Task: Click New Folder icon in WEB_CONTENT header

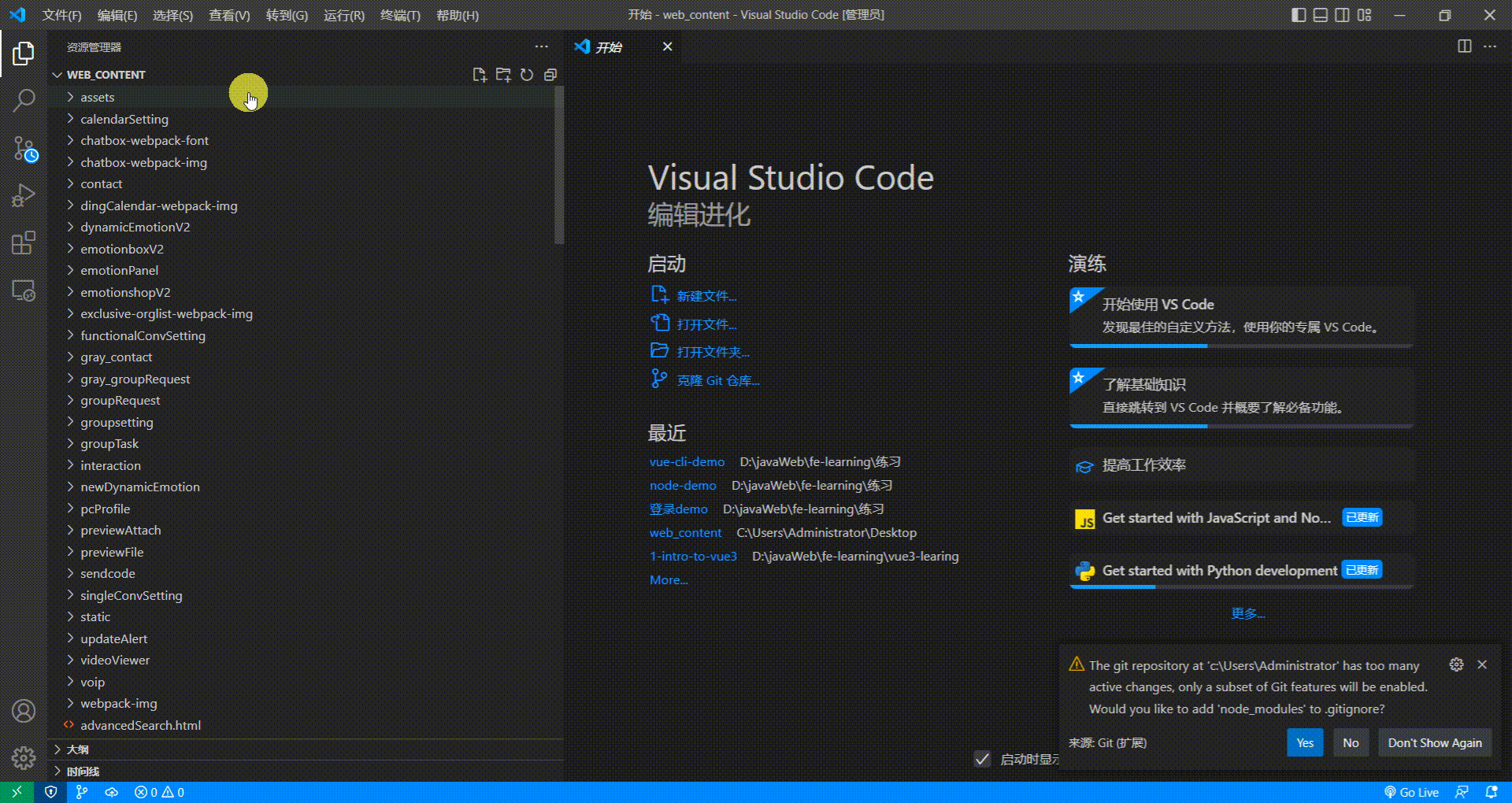Action: 503,75
